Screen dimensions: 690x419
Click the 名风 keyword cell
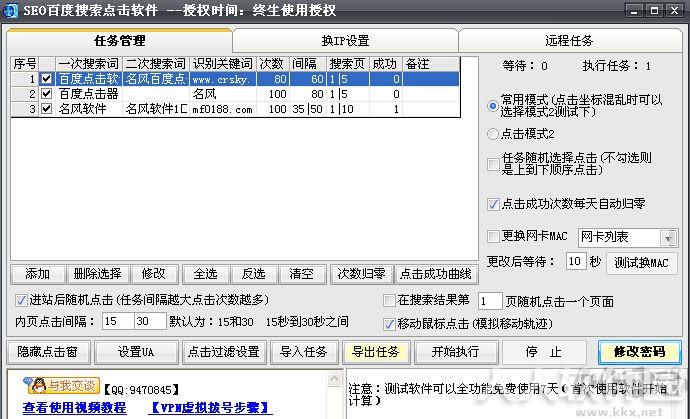[x=223, y=94]
